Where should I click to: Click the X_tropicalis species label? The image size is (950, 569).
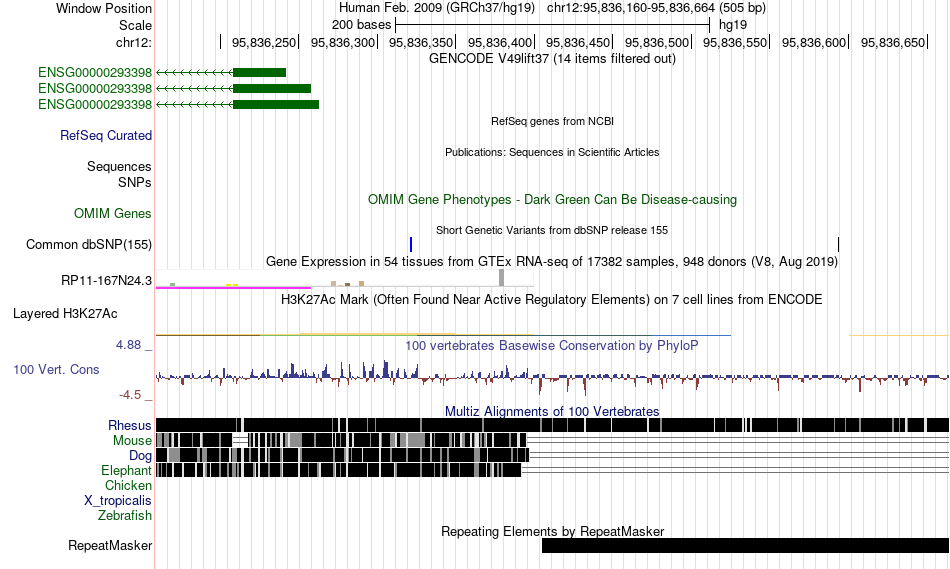point(118,501)
